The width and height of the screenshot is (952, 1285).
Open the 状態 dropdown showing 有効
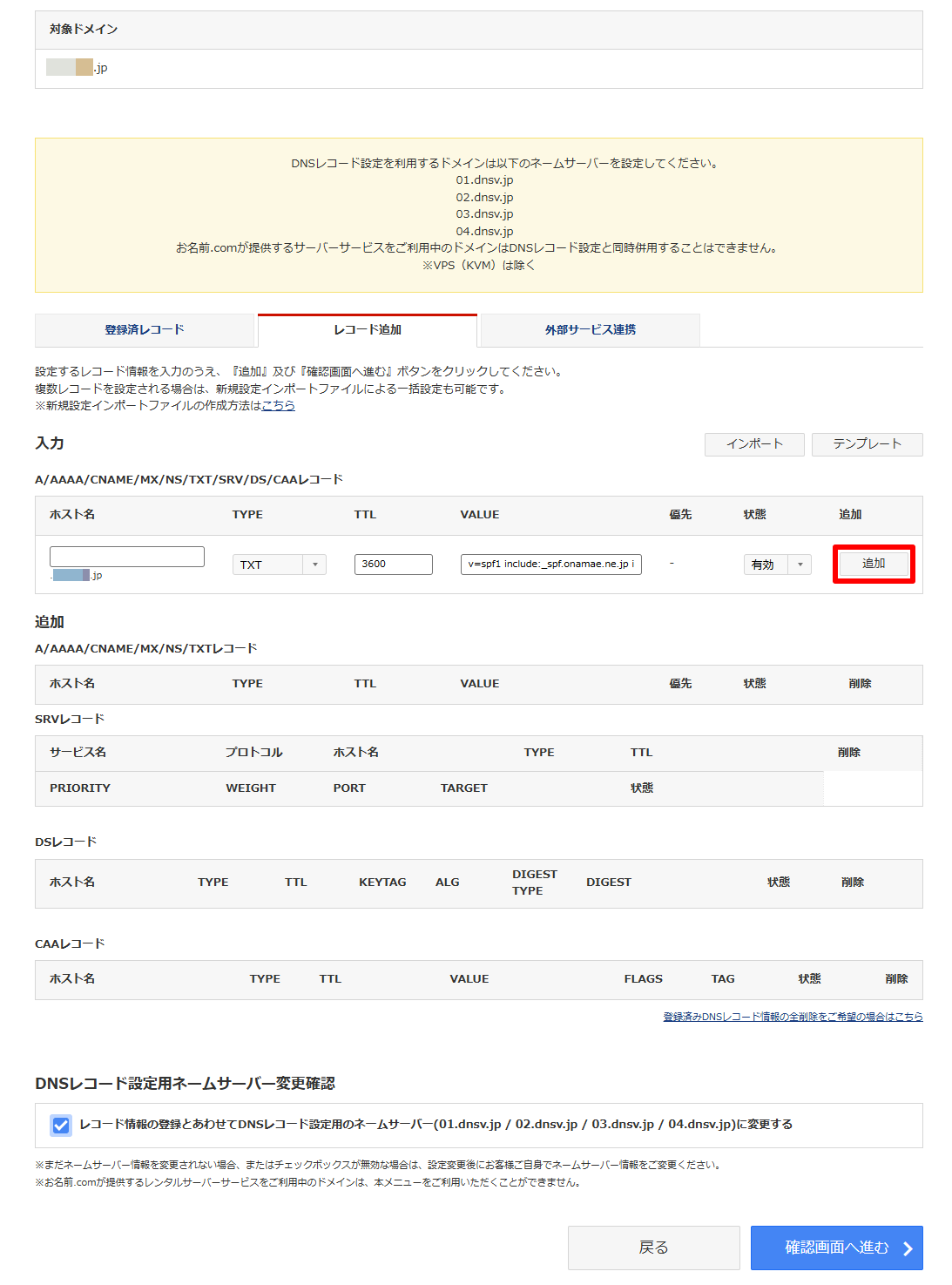click(766, 565)
